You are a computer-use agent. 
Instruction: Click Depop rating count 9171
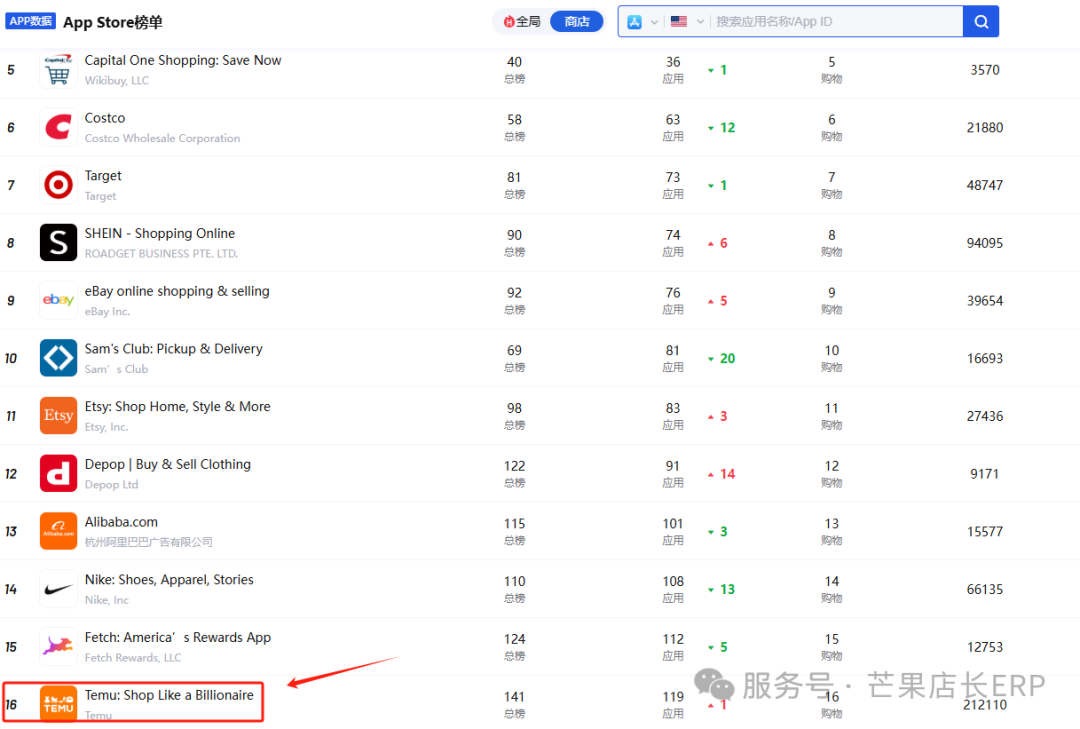(x=985, y=474)
